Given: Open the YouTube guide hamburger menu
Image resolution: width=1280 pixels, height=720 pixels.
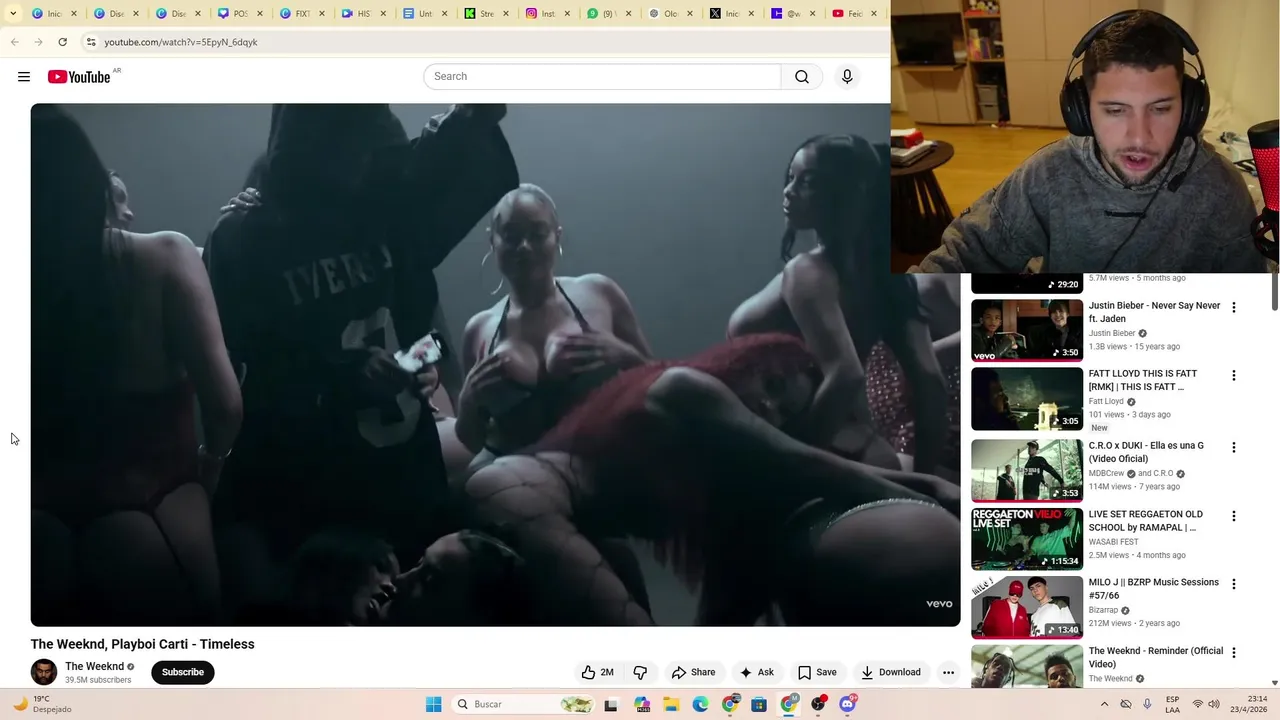Looking at the screenshot, I should [24, 77].
